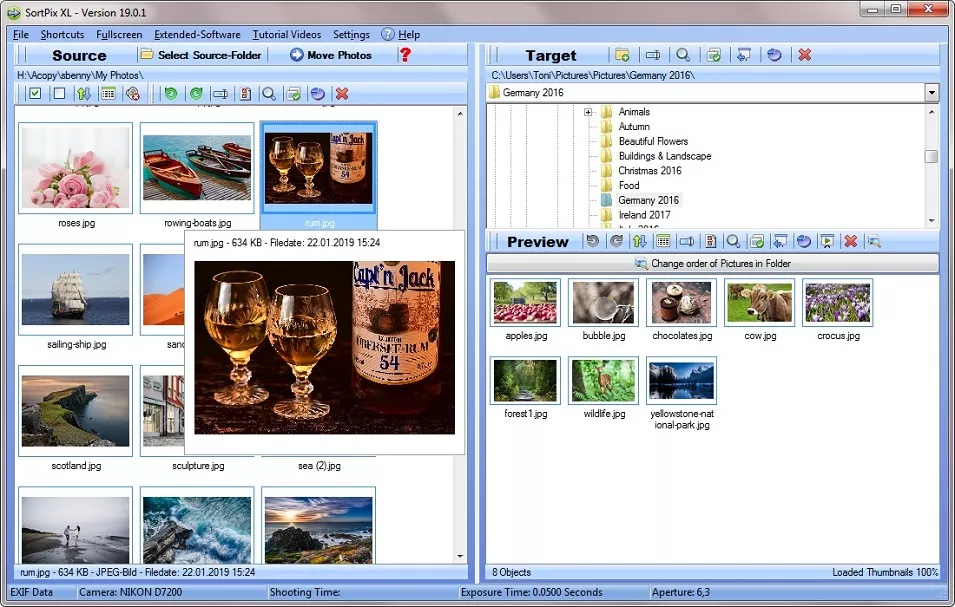This screenshot has width=955, height=607.
Task: Select Beautiful Flowers folder in tree
Action: [x=653, y=141]
